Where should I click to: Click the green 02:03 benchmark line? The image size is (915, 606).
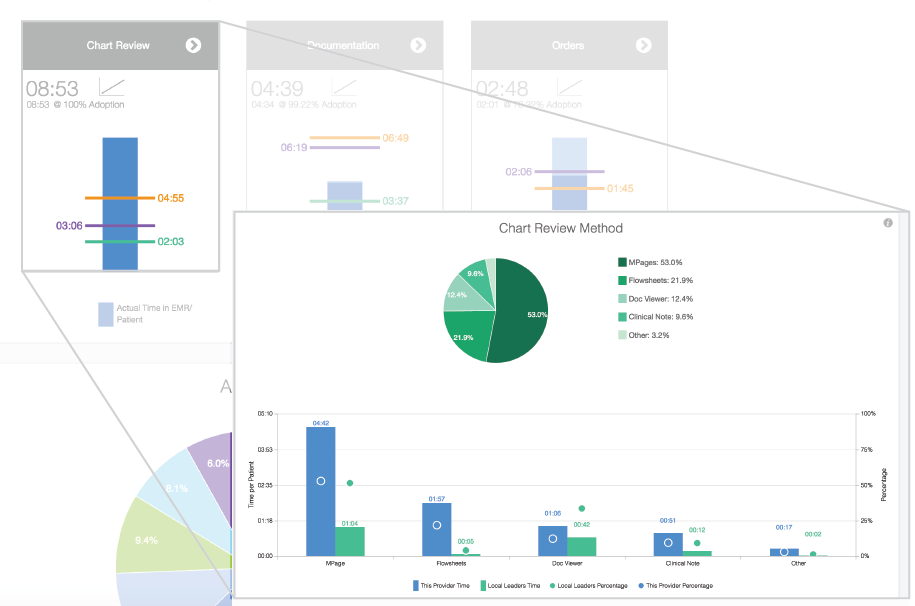120,242
